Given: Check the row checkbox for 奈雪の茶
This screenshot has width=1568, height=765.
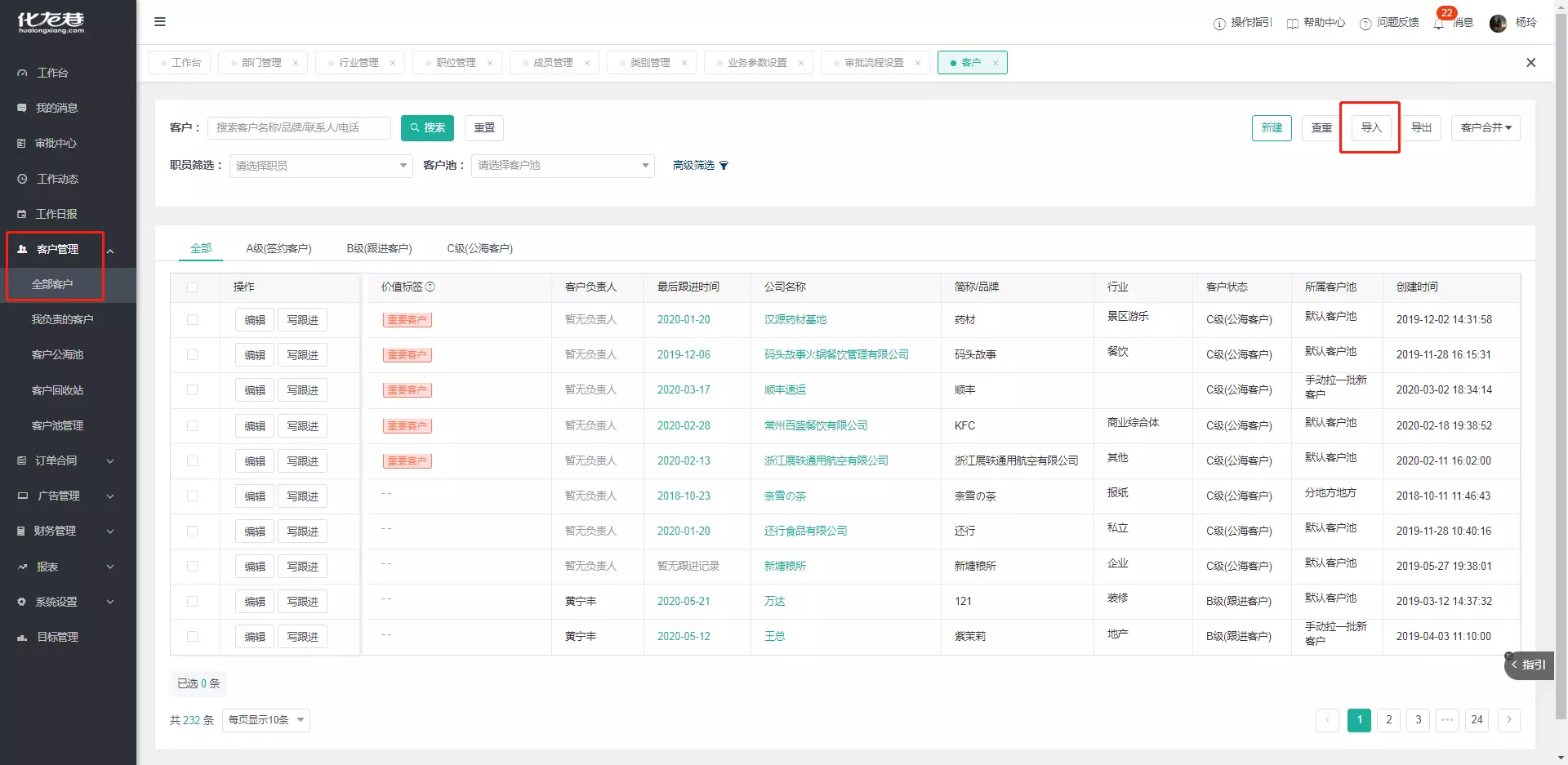Looking at the screenshot, I should pos(192,496).
